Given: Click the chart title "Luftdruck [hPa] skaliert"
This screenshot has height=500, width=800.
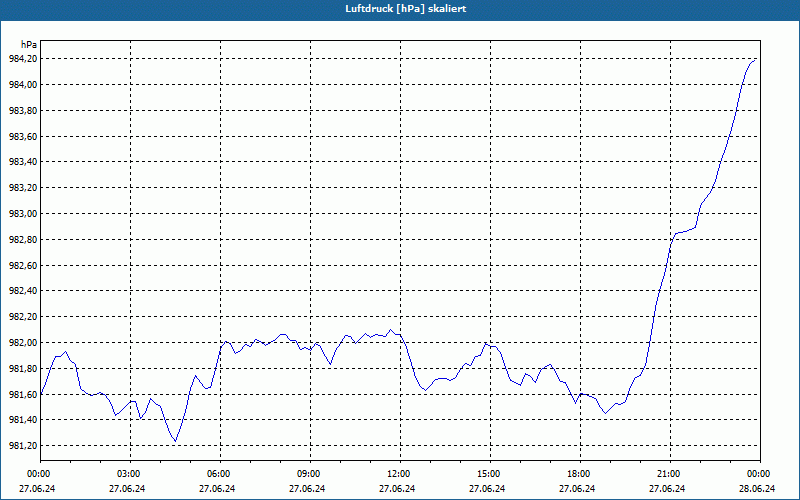Looking at the screenshot, I should pos(406,9).
